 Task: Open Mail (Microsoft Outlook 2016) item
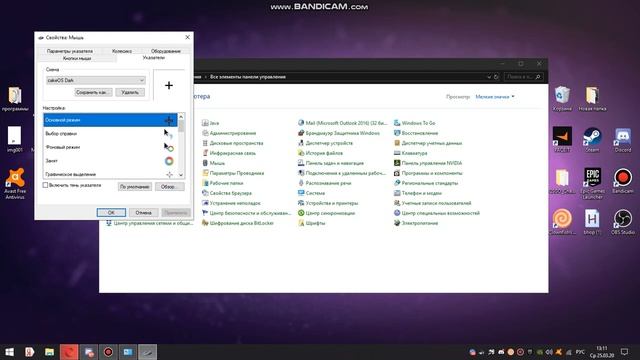click(x=342, y=123)
